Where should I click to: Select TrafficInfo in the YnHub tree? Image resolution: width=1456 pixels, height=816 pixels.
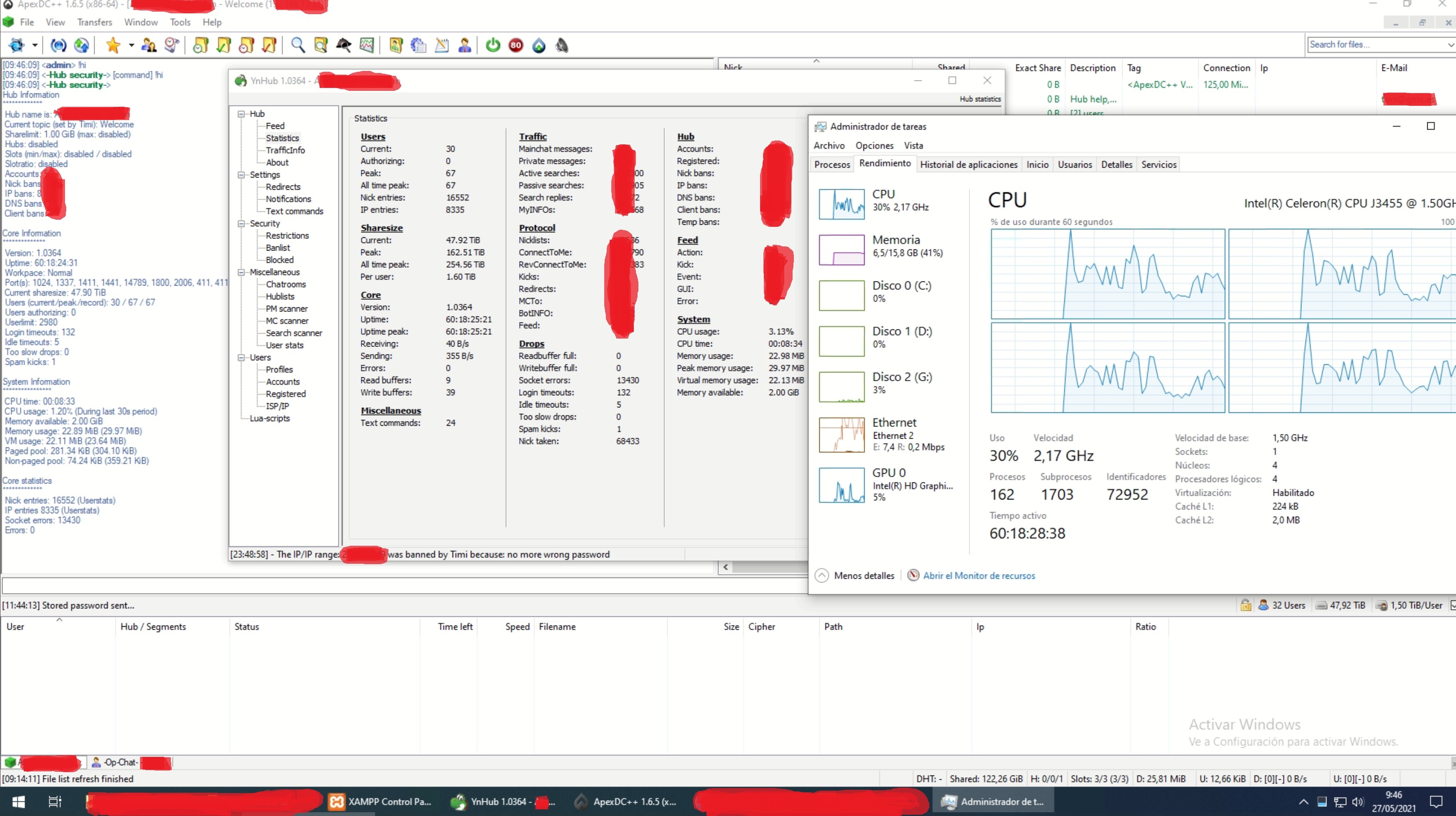285,150
